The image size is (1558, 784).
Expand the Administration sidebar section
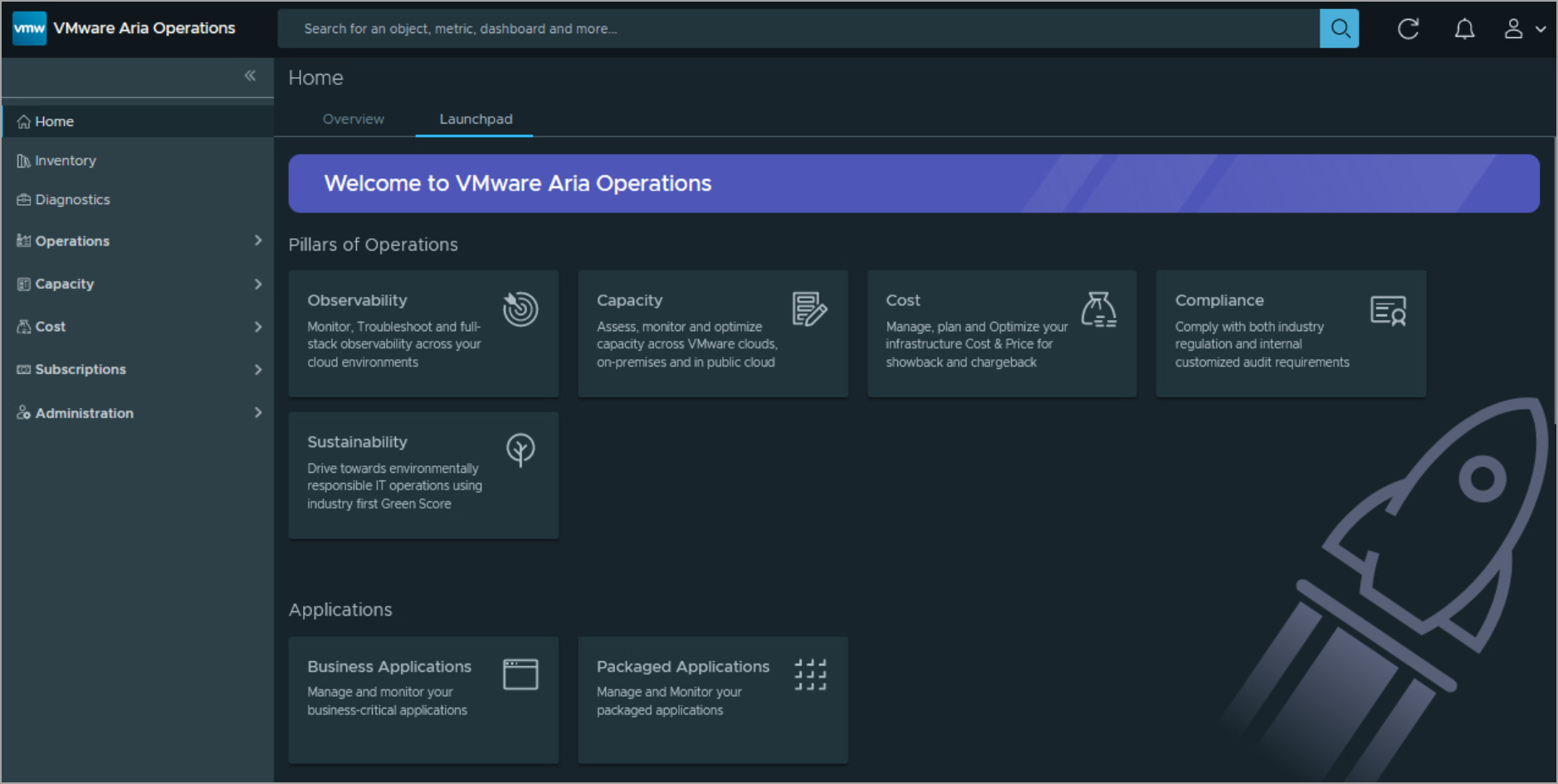(137, 412)
